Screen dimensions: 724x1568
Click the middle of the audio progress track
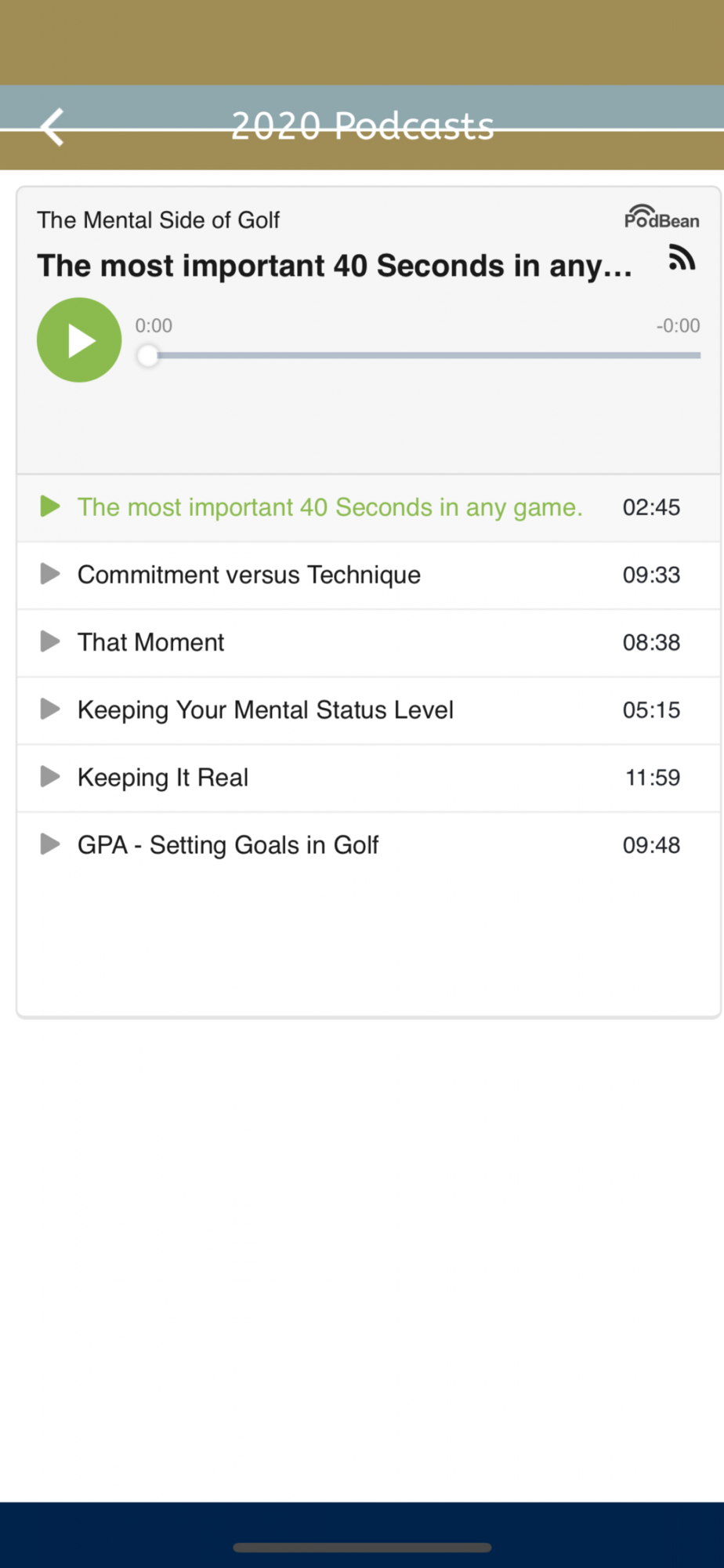(423, 355)
